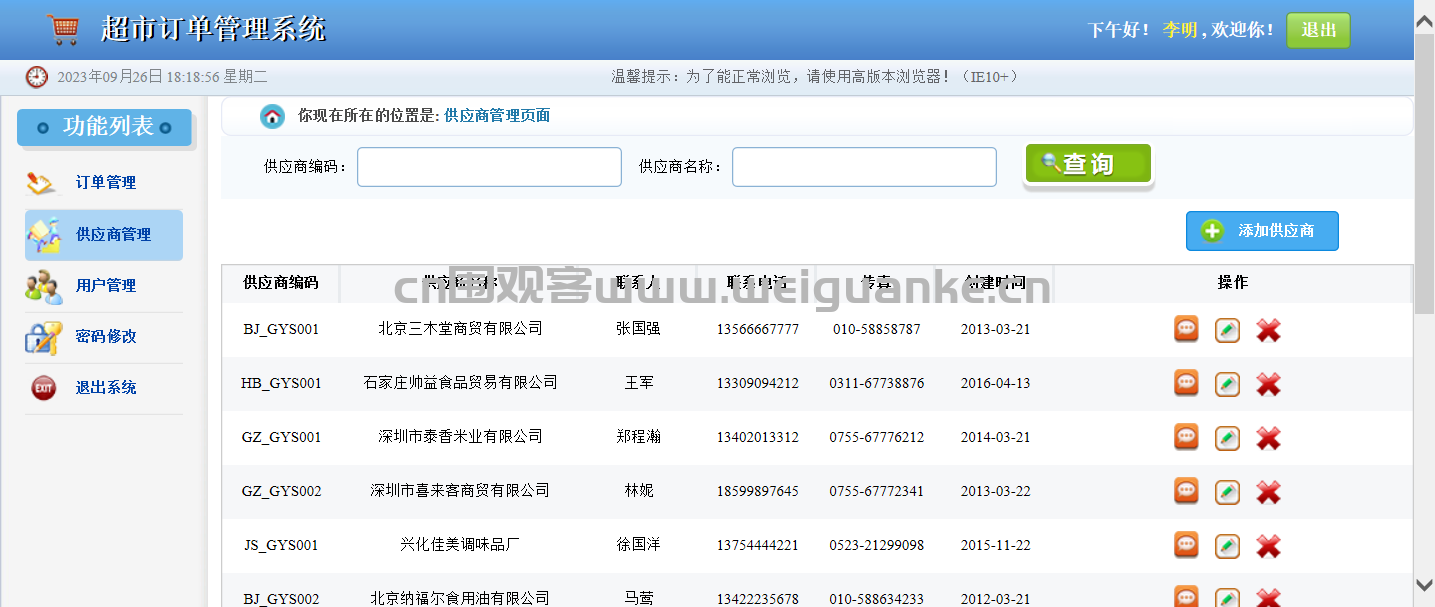Click supplier name 兴化佳美调味品厂
This screenshot has width=1435, height=607.
click(460, 545)
